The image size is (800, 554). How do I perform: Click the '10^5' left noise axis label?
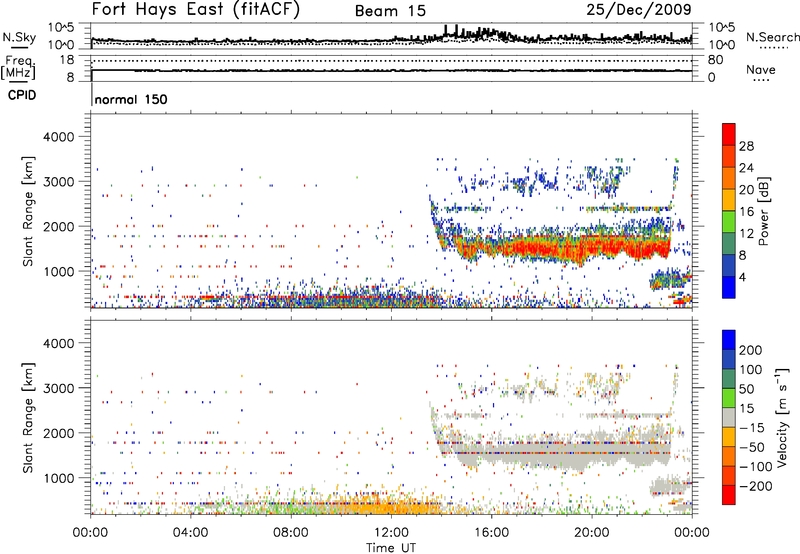[x=61, y=27]
